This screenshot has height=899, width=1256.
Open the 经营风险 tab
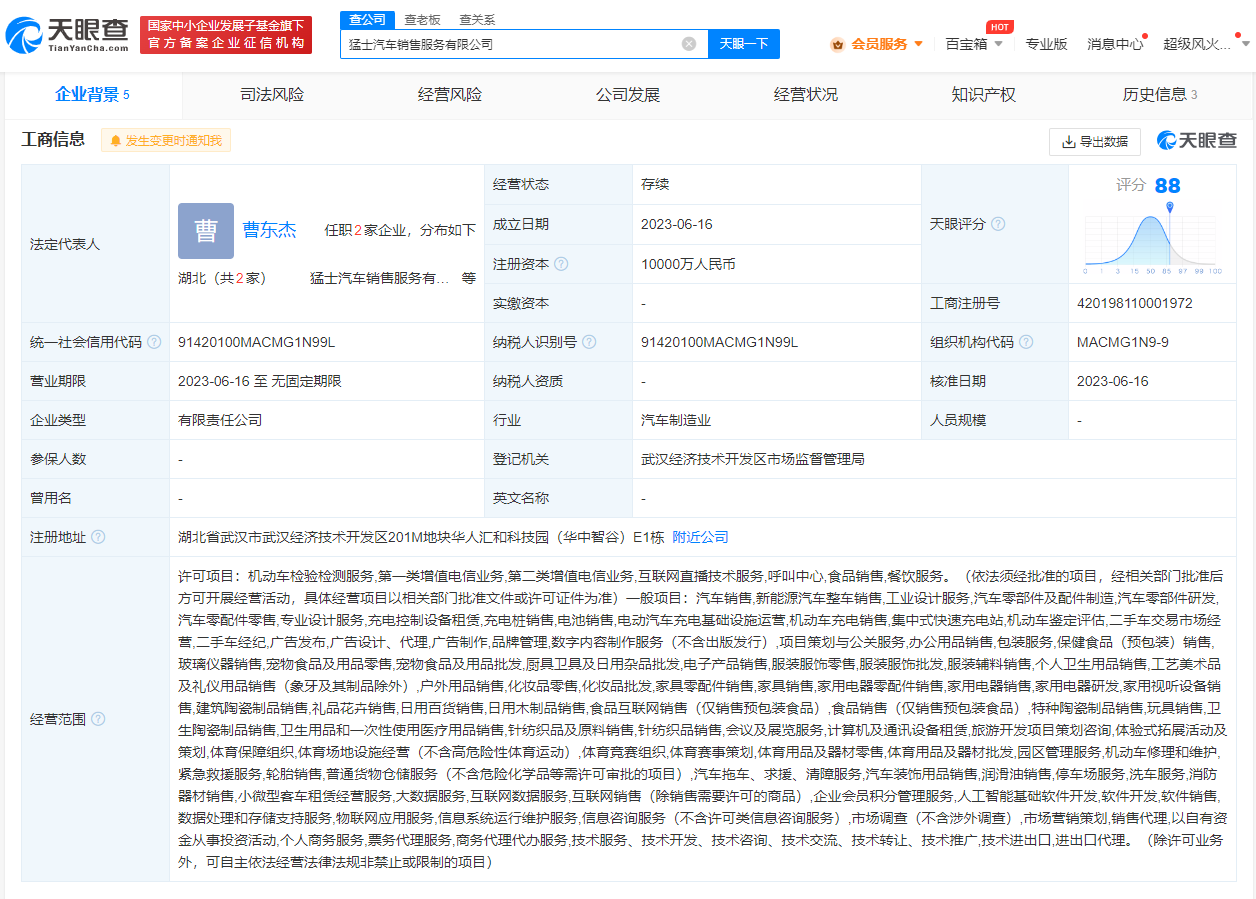450,95
